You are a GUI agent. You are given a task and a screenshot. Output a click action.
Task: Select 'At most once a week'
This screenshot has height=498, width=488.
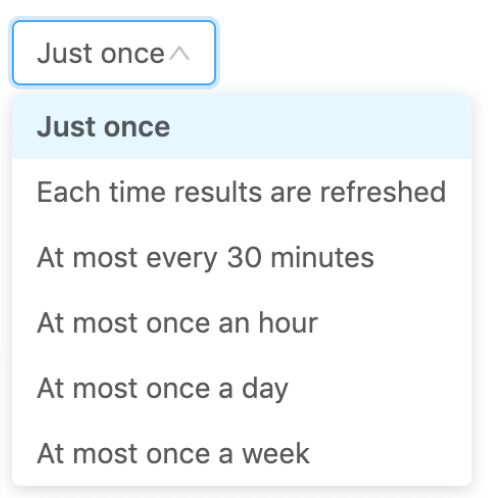242,453
